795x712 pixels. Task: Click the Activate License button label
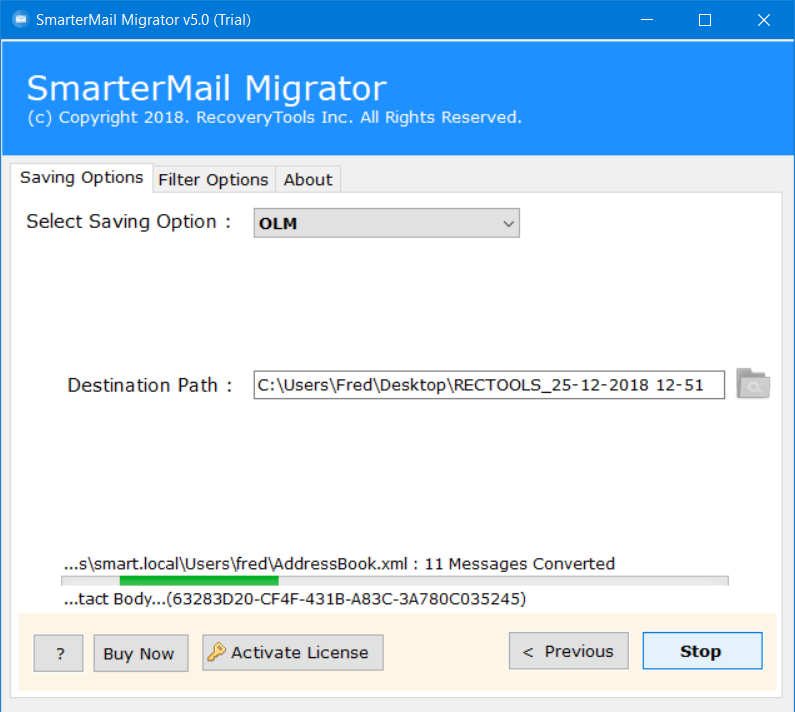click(300, 652)
